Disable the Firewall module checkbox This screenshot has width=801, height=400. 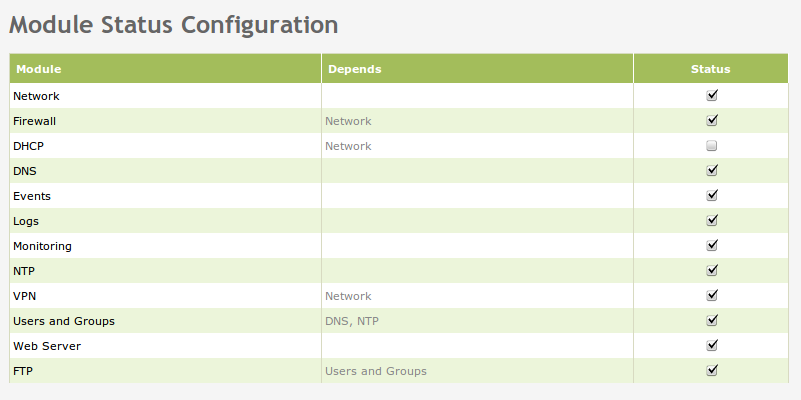tap(712, 121)
